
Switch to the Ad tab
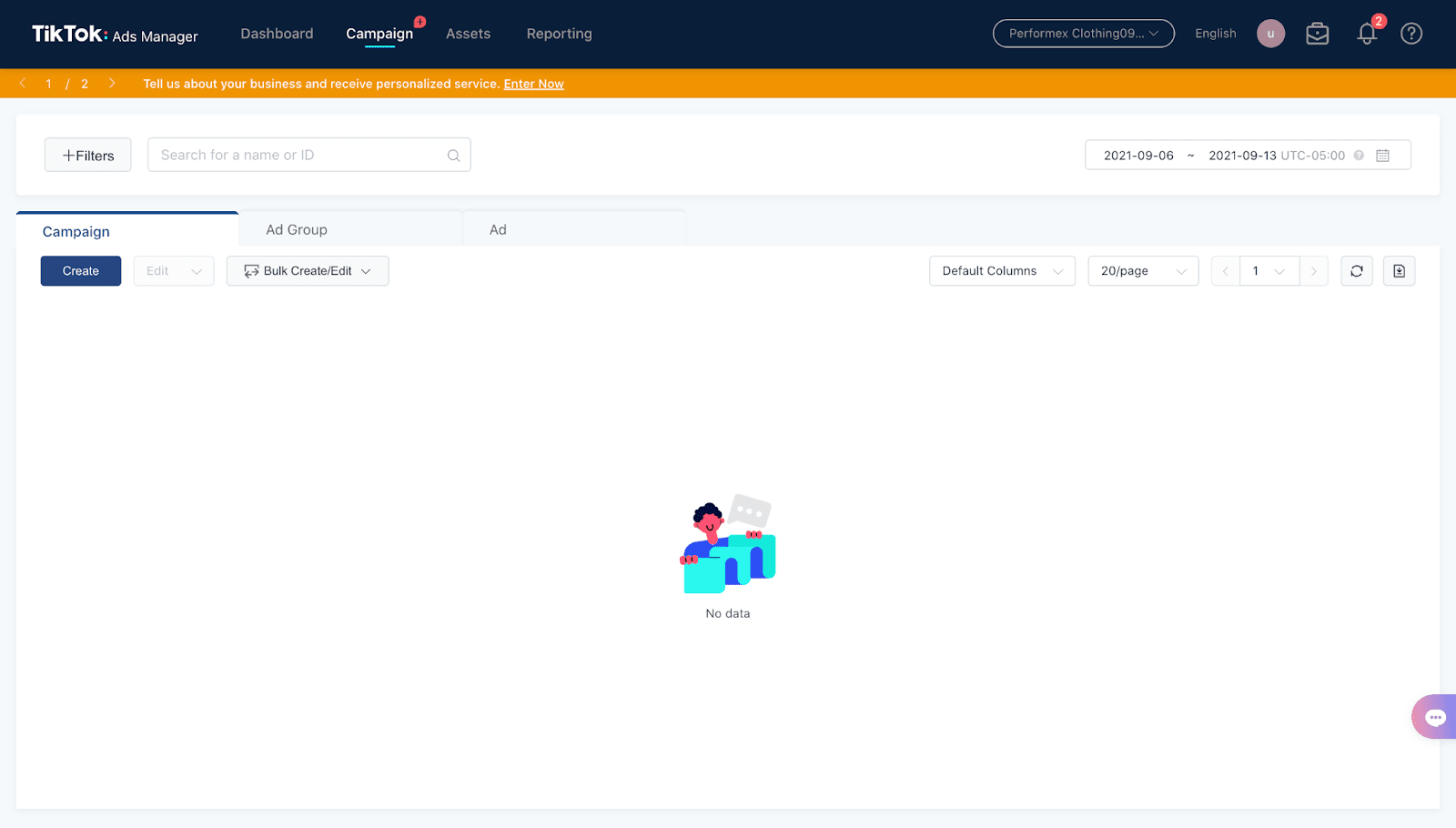point(574,229)
